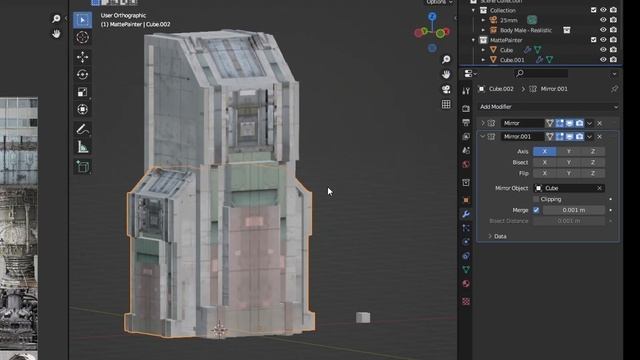Hide the 25mm camera in outliner
This screenshot has height=360, width=640.
coord(603,20)
